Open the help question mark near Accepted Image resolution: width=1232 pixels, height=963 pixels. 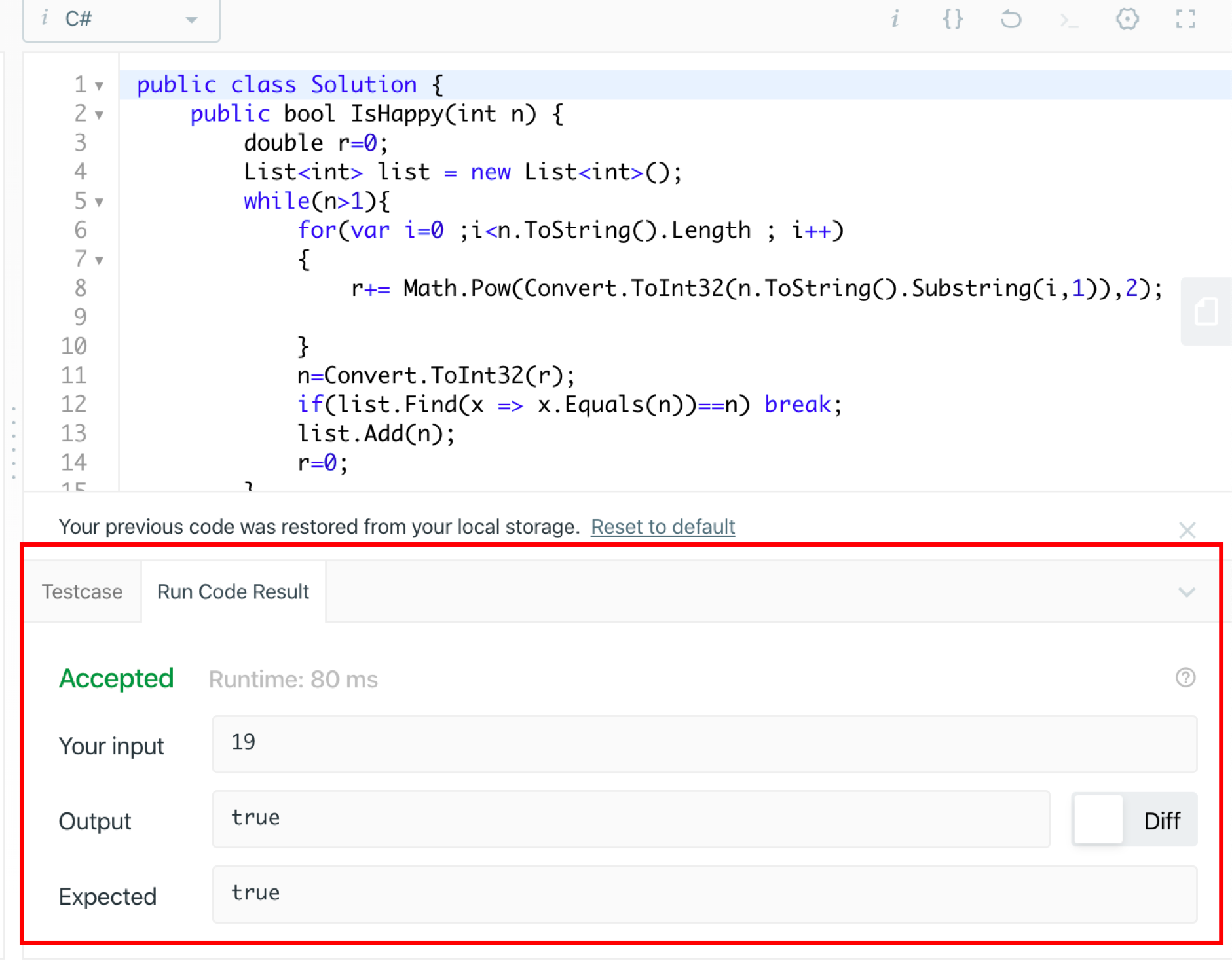pos(1185,678)
